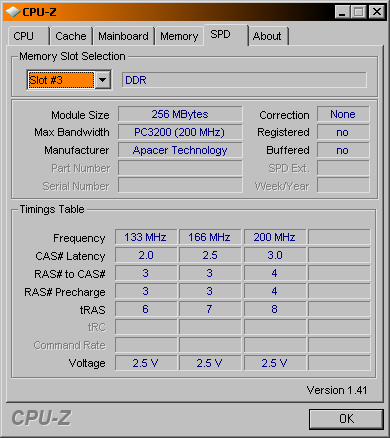The height and width of the screenshot is (438, 390).
Task: Click the Buffered value no
Action: click(x=343, y=150)
